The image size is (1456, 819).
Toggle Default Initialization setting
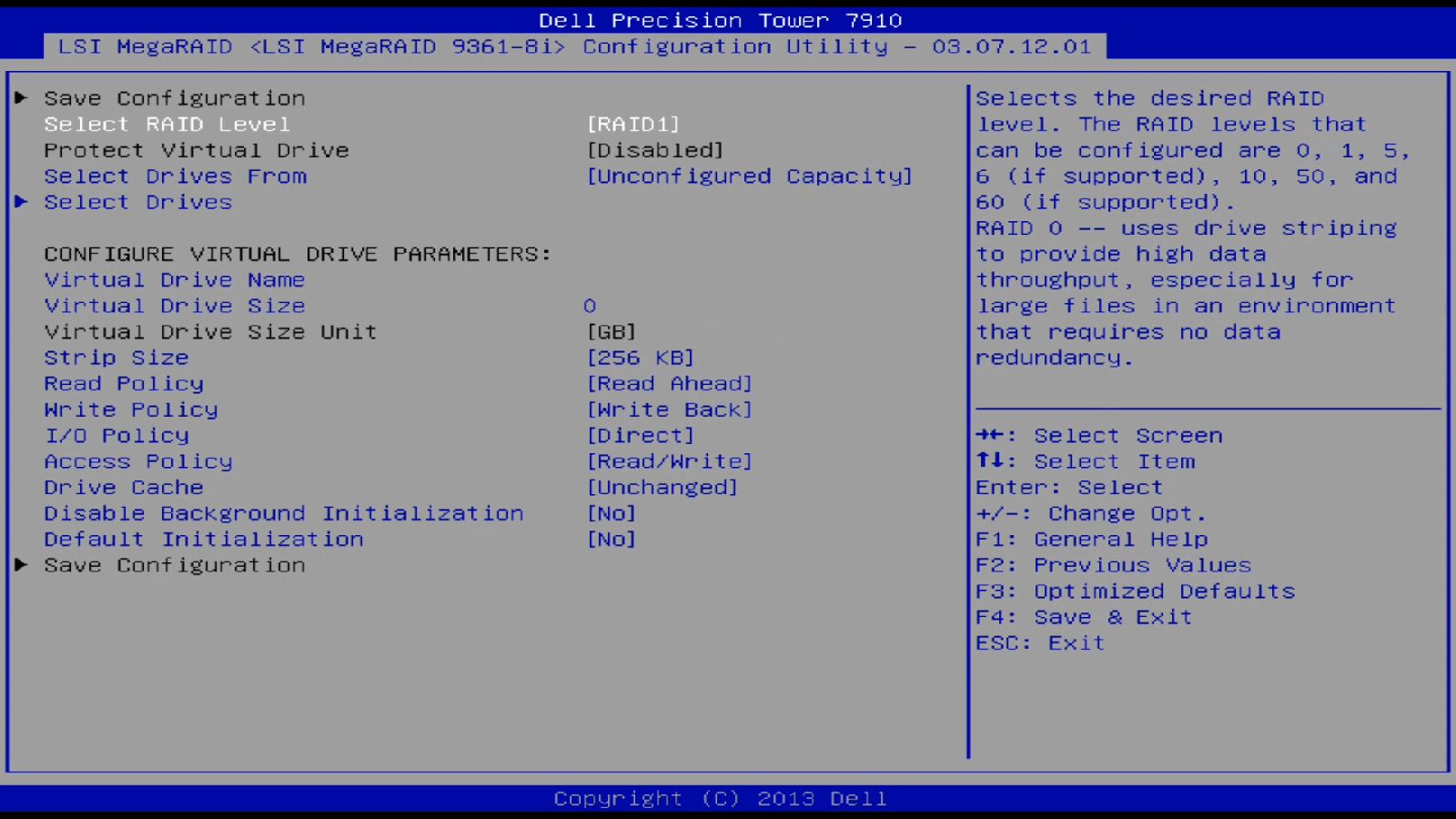[x=611, y=539]
